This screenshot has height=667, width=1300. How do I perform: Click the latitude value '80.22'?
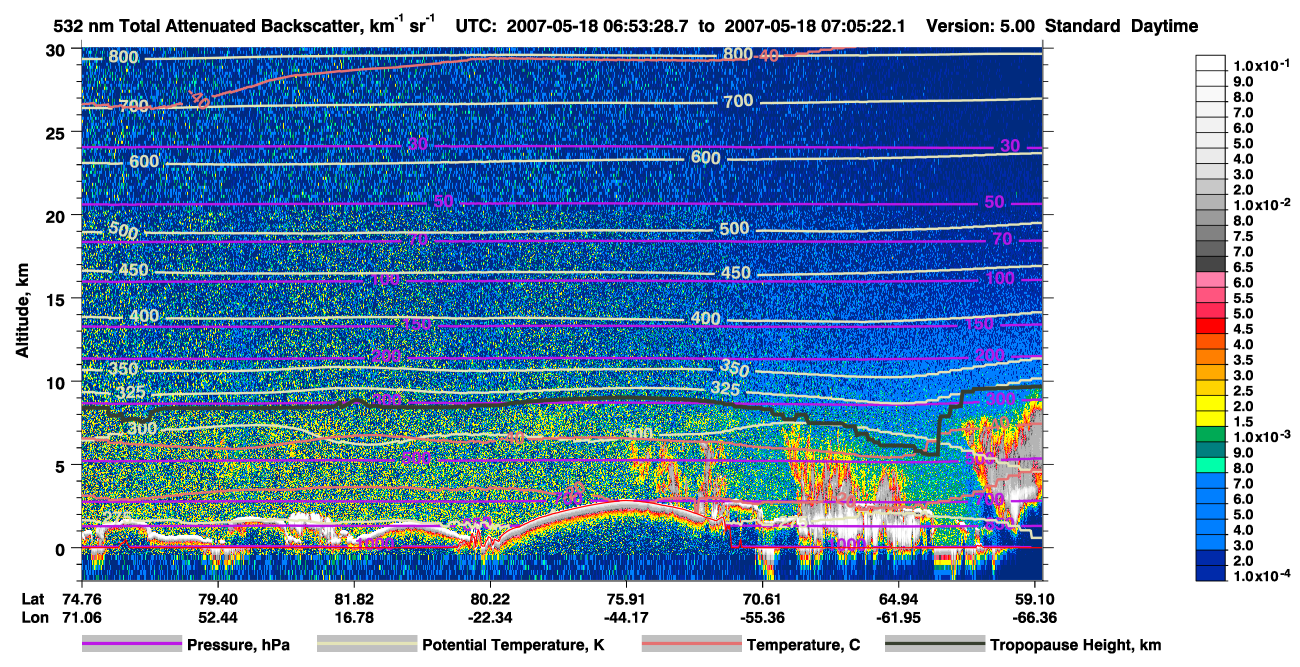pos(489,598)
